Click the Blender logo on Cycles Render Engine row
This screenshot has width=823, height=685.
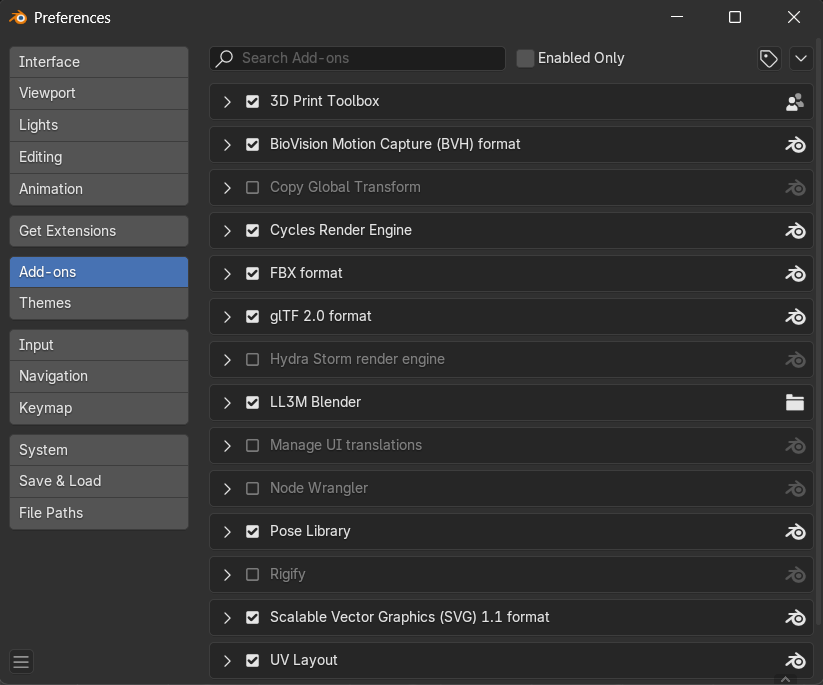pos(795,230)
